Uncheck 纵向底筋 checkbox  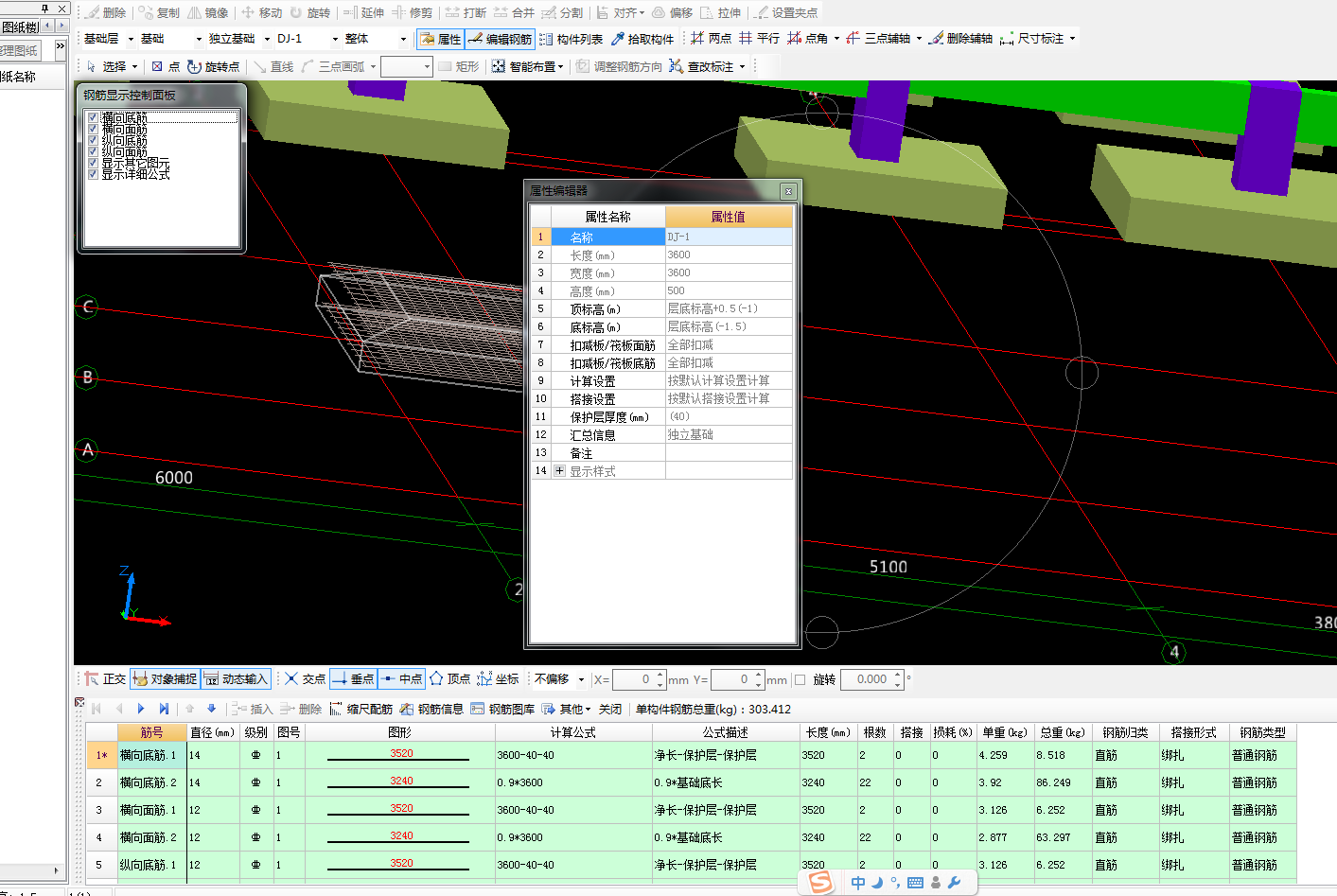(93, 140)
